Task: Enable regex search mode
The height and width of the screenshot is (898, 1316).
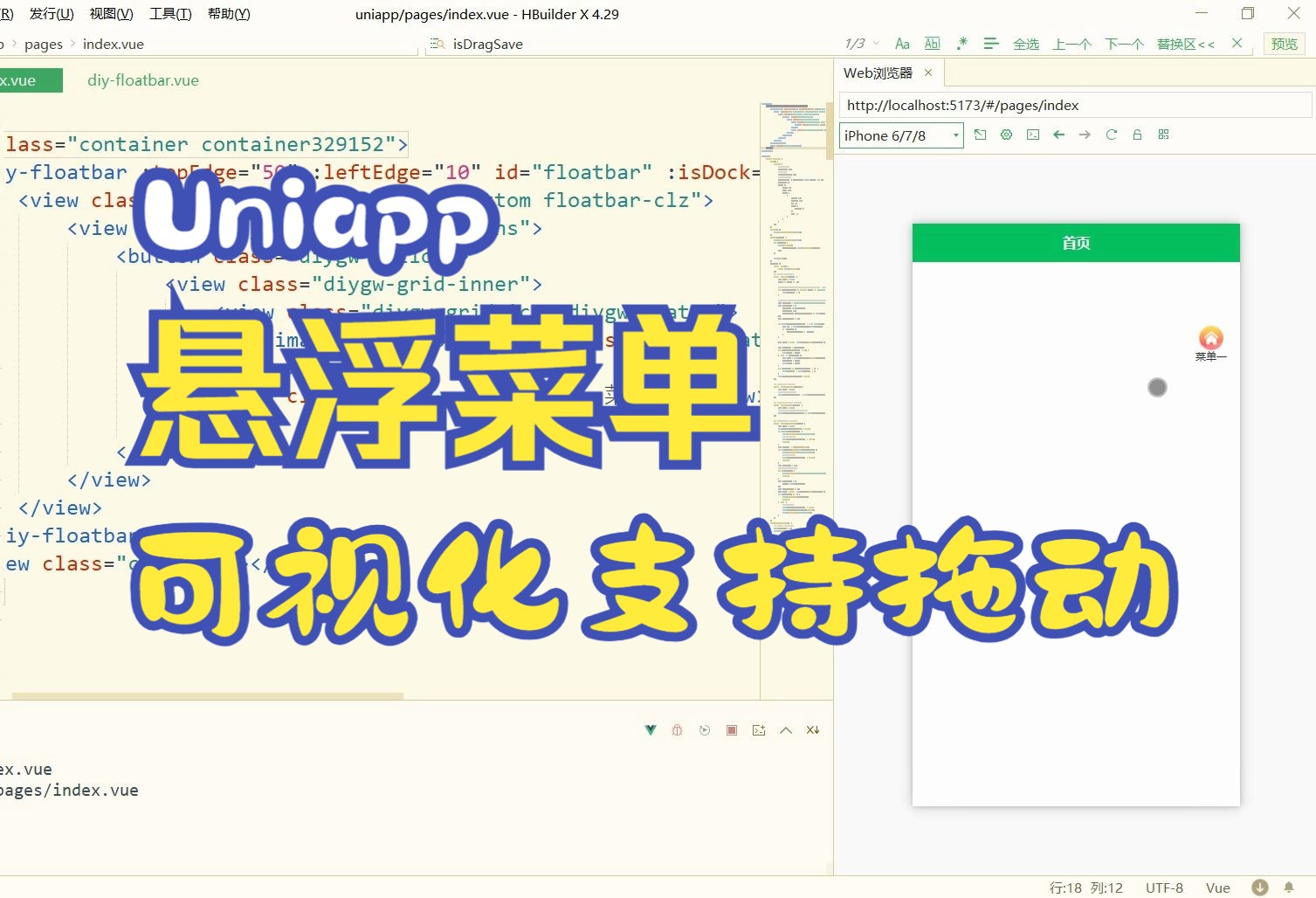Action: click(961, 43)
